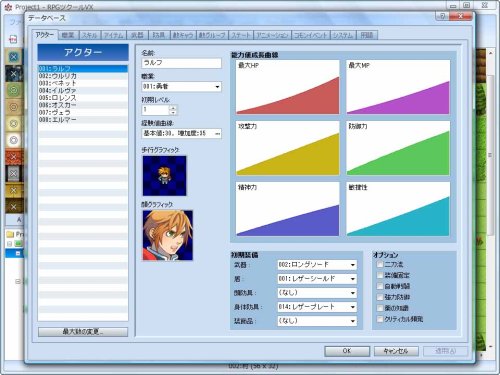Switch to the 武器 tab
Image resolution: width=500 pixels, height=375 pixels.
137,35
